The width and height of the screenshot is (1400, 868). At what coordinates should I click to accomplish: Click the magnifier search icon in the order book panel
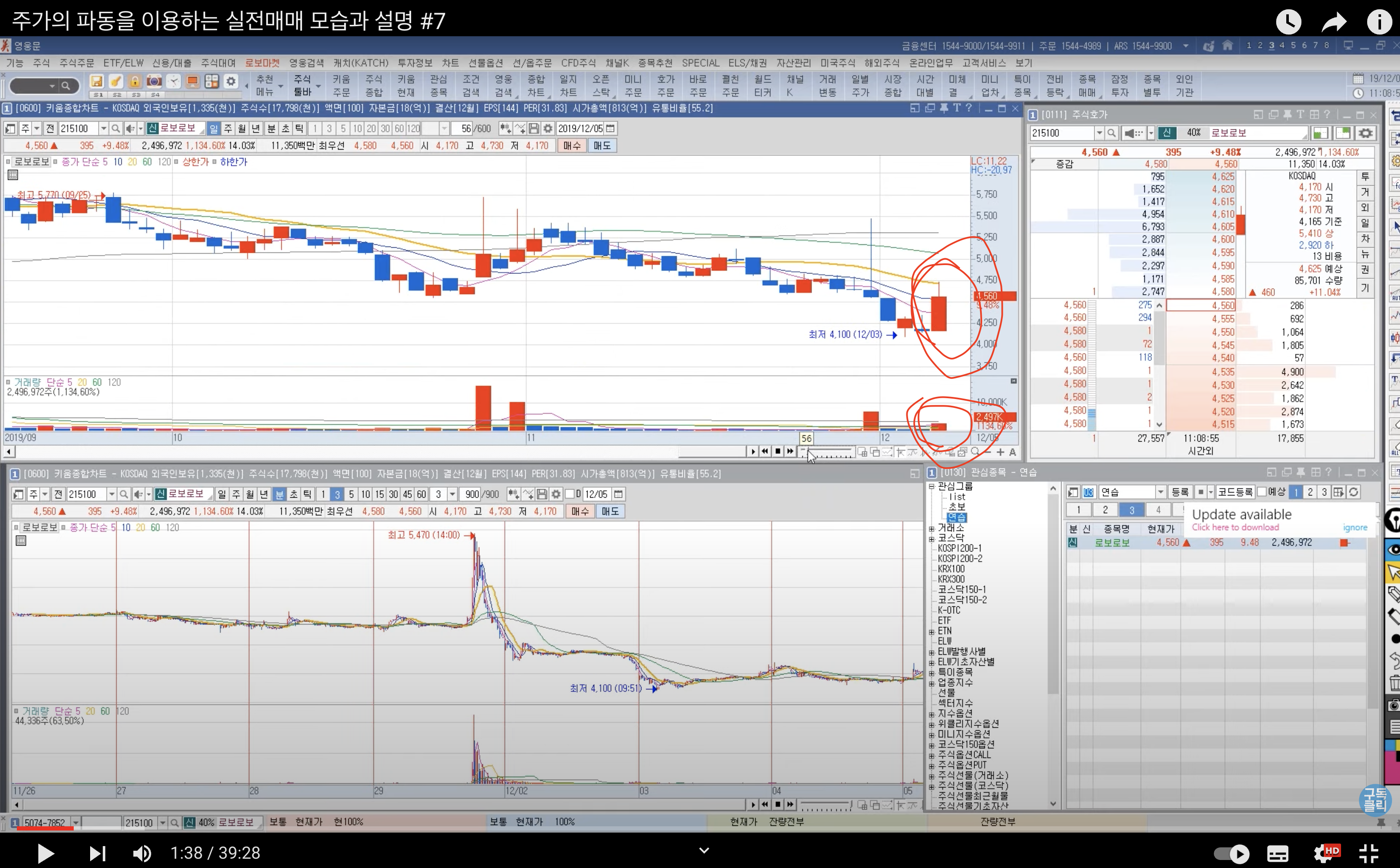click(1111, 133)
